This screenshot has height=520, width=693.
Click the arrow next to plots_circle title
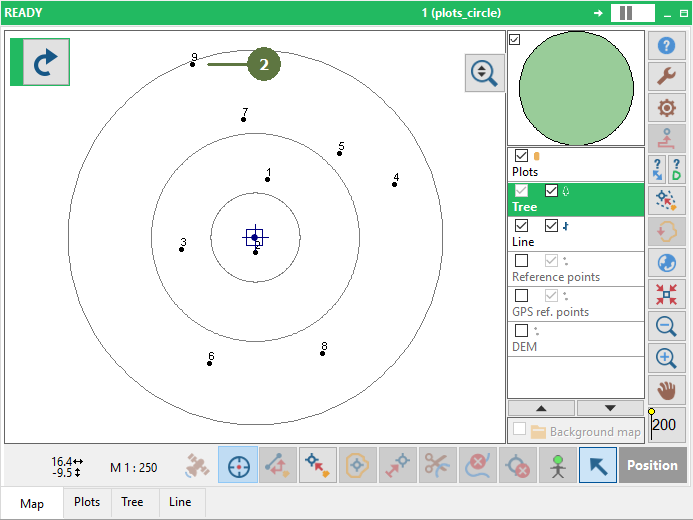(598, 13)
